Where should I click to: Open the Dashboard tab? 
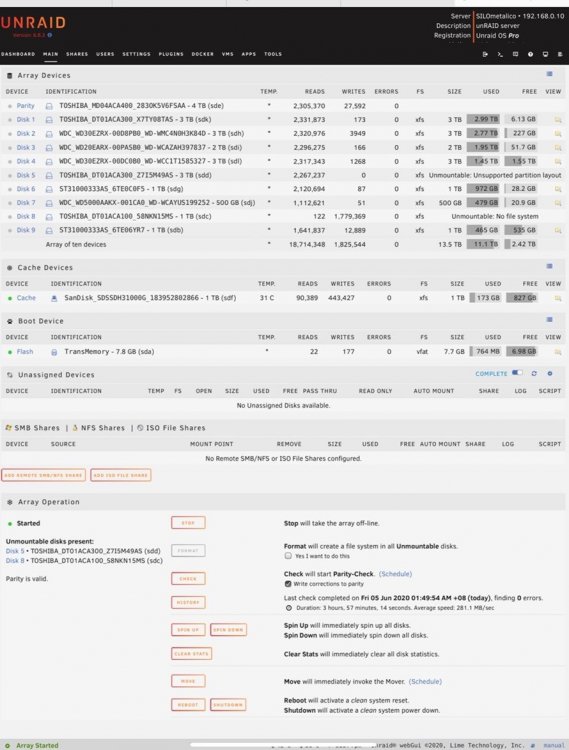pyautogui.click(x=18, y=54)
